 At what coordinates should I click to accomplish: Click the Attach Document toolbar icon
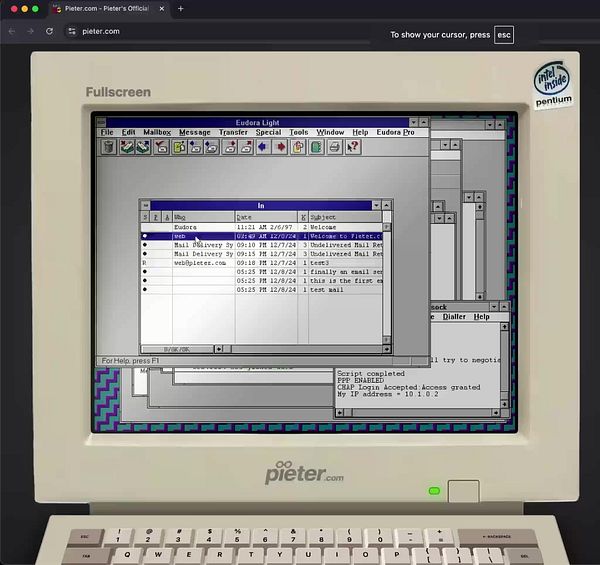(298, 147)
